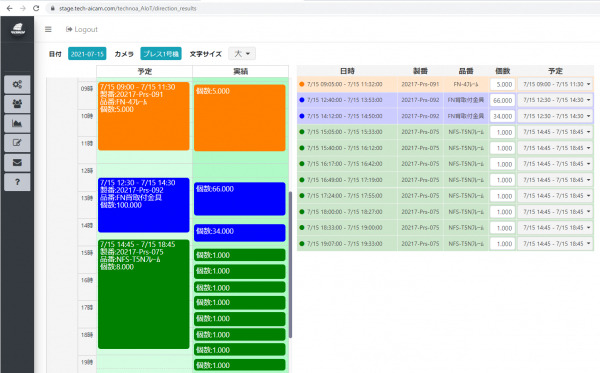600x373 pixels.
Task: Click blue planned block 20217-Prs-092
Action: click(x=144, y=205)
